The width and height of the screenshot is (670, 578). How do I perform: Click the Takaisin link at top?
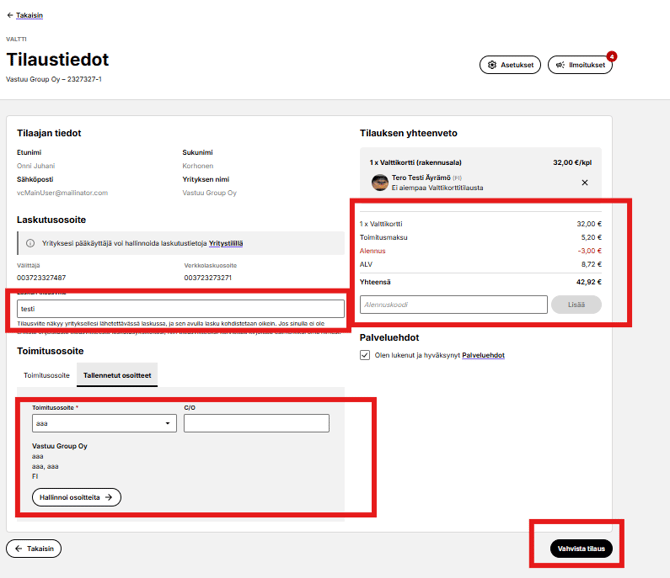click(x=29, y=15)
